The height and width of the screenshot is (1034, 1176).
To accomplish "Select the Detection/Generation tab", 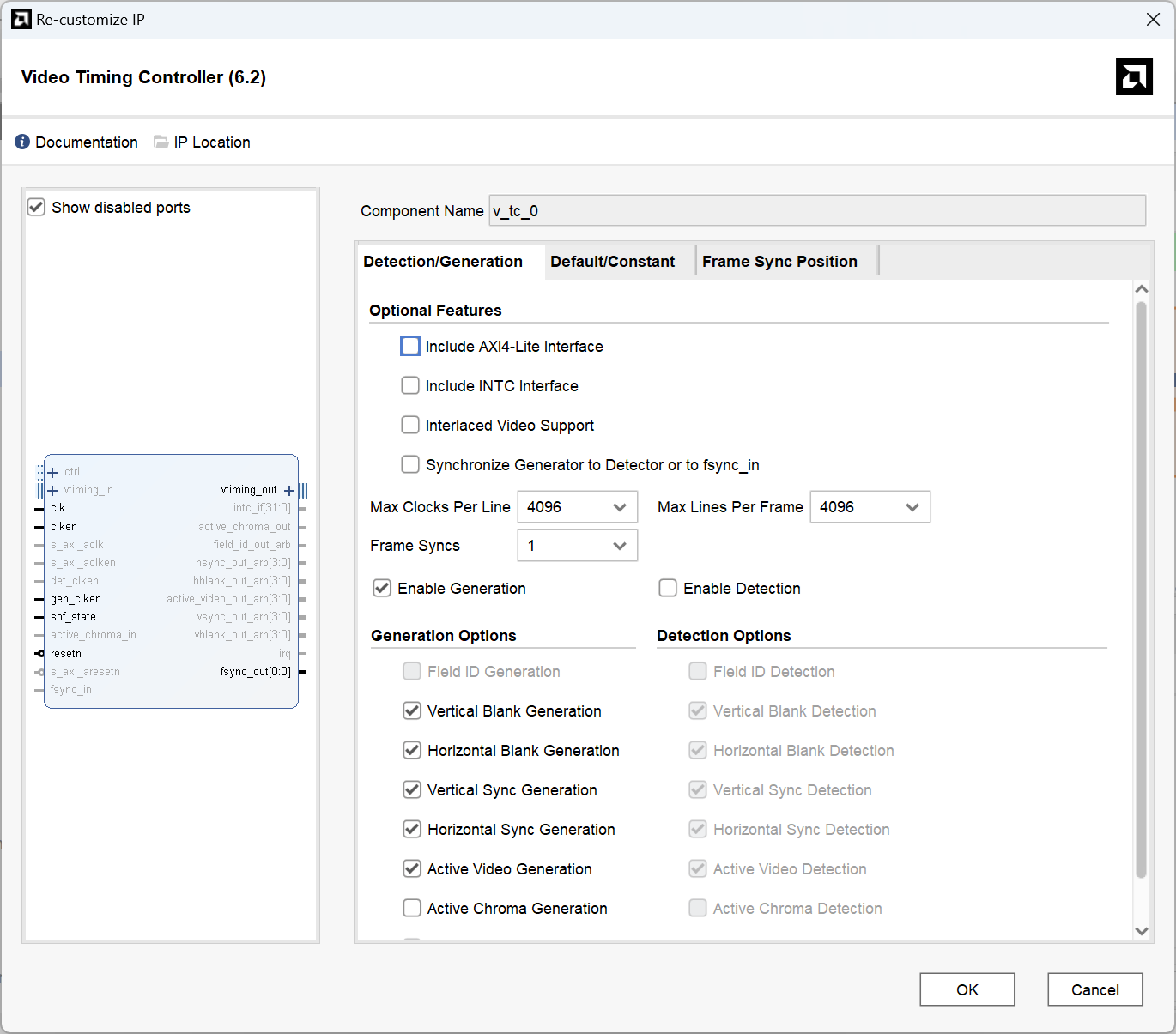I will point(443,262).
